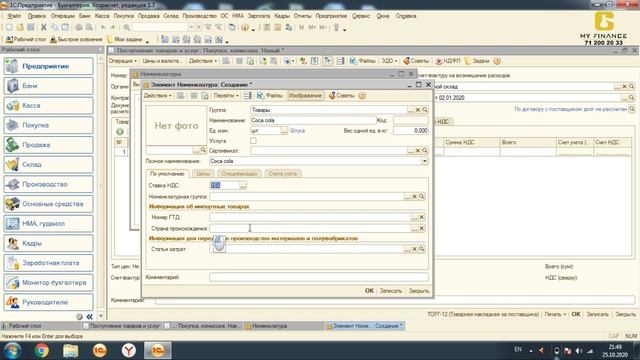This screenshot has height=360, width=640.
Task: Open ЭДО dropdown in document toolbar
Action: [389, 61]
